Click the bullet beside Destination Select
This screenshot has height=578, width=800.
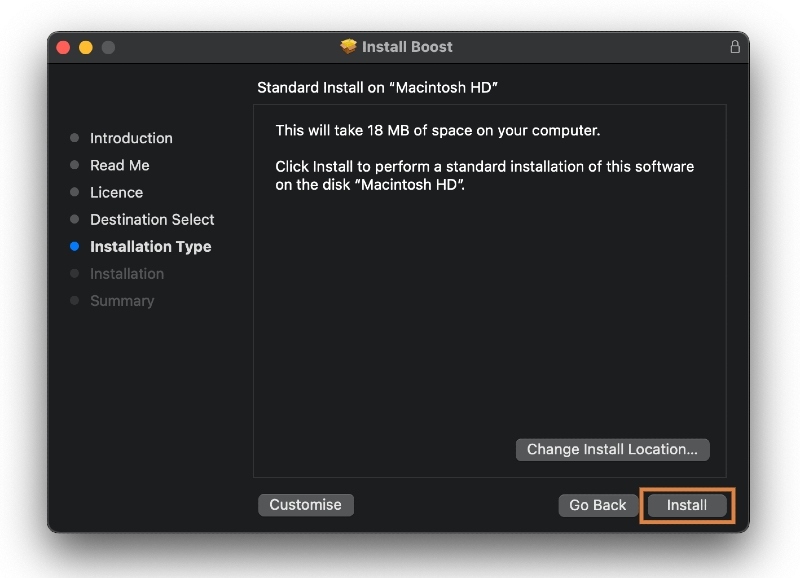click(74, 219)
